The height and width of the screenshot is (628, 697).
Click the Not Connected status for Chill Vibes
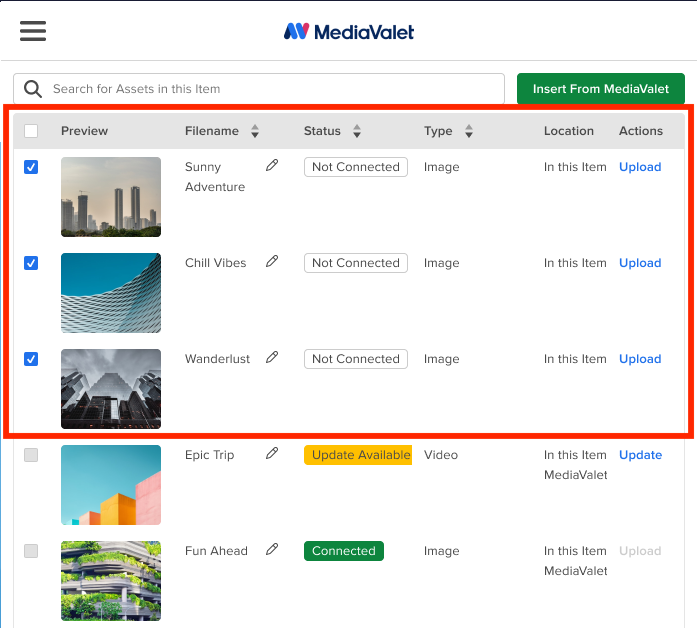click(x=356, y=263)
